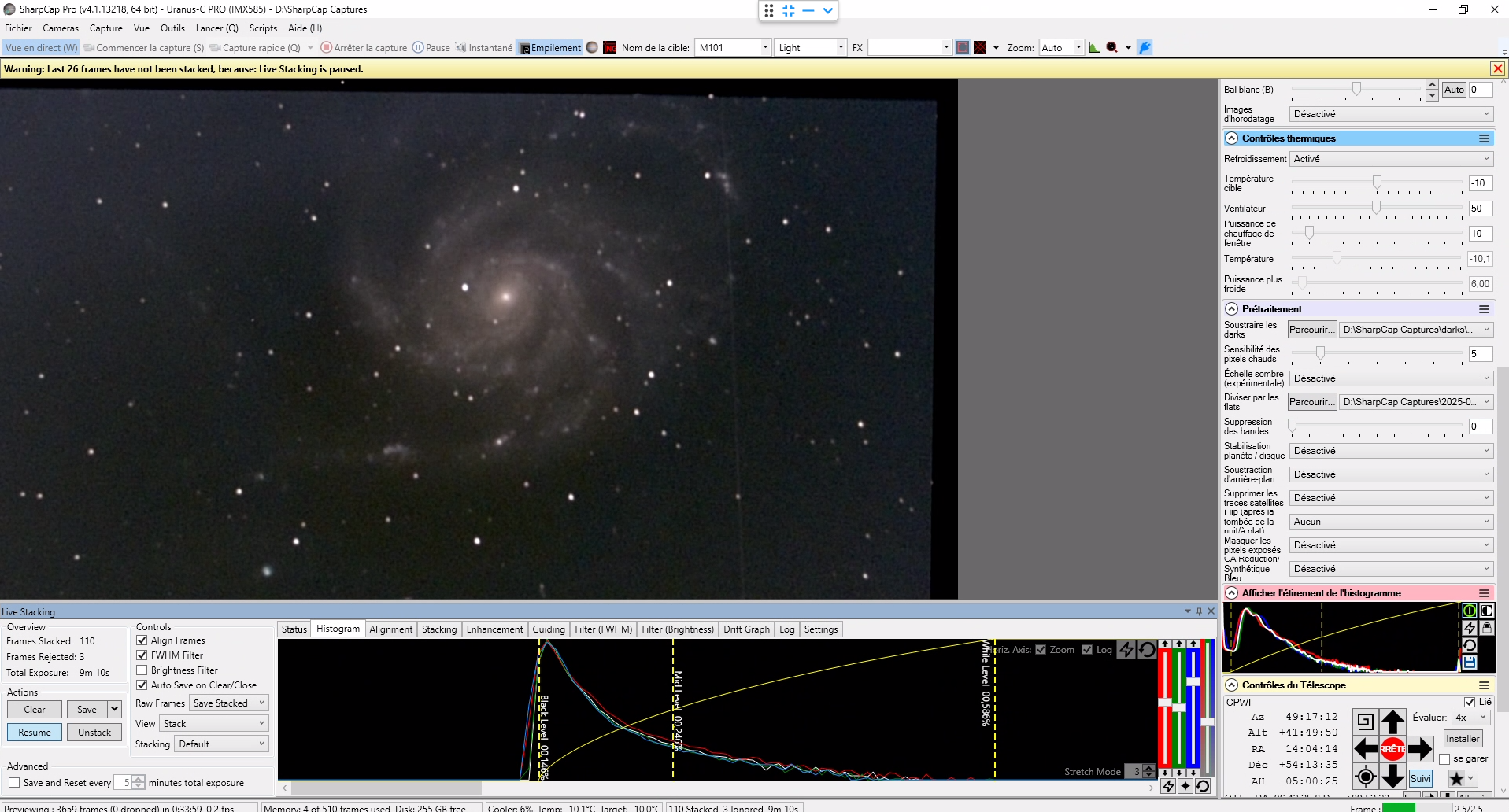Click the red NC icon in the toolbar
The image size is (1509, 812).
click(609, 47)
